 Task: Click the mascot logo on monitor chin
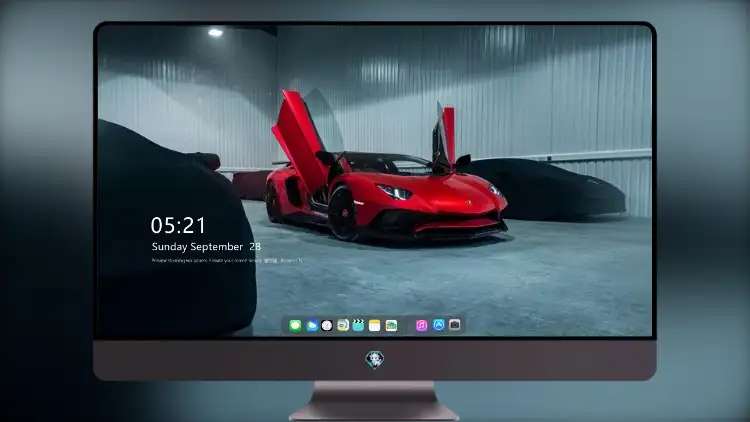tap(375, 359)
